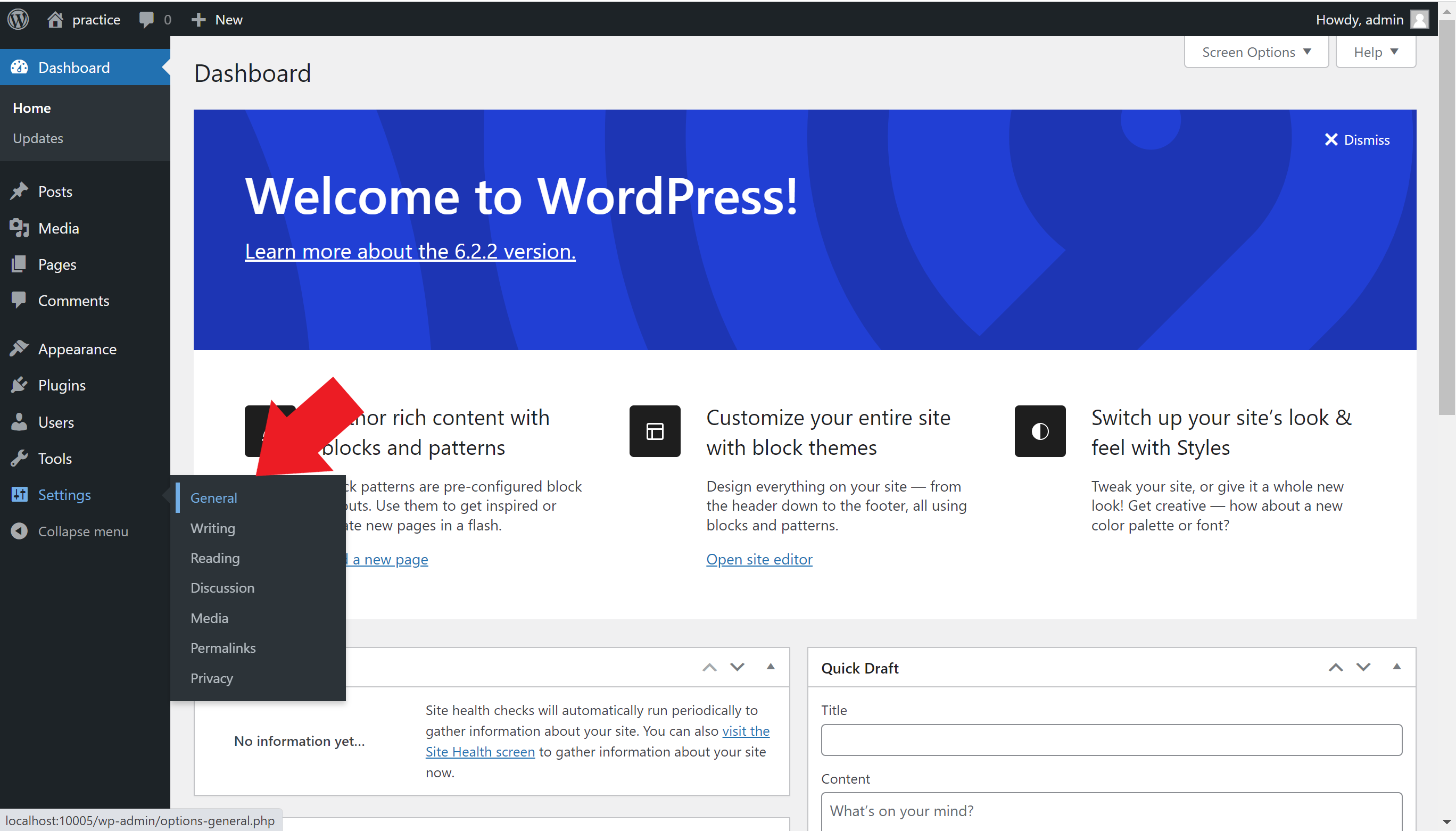Click the WordPress logo icon
This screenshot has width=1456, height=831.
[x=18, y=19]
